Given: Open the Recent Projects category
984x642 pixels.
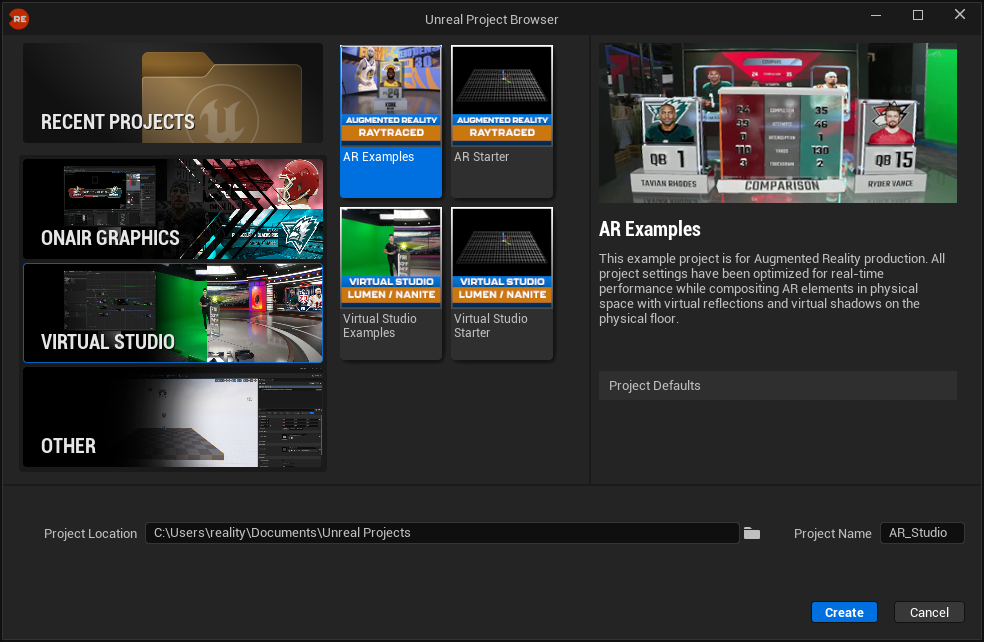Looking at the screenshot, I should (173, 93).
